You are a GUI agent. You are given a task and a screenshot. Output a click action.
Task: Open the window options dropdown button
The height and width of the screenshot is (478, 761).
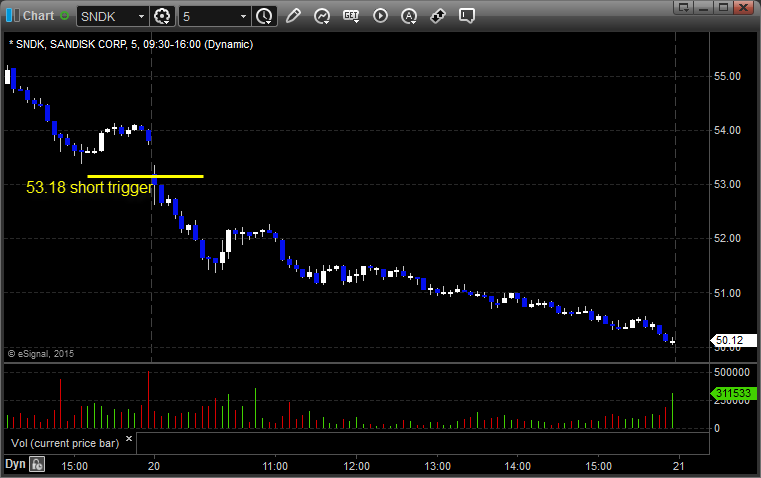click(x=683, y=7)
